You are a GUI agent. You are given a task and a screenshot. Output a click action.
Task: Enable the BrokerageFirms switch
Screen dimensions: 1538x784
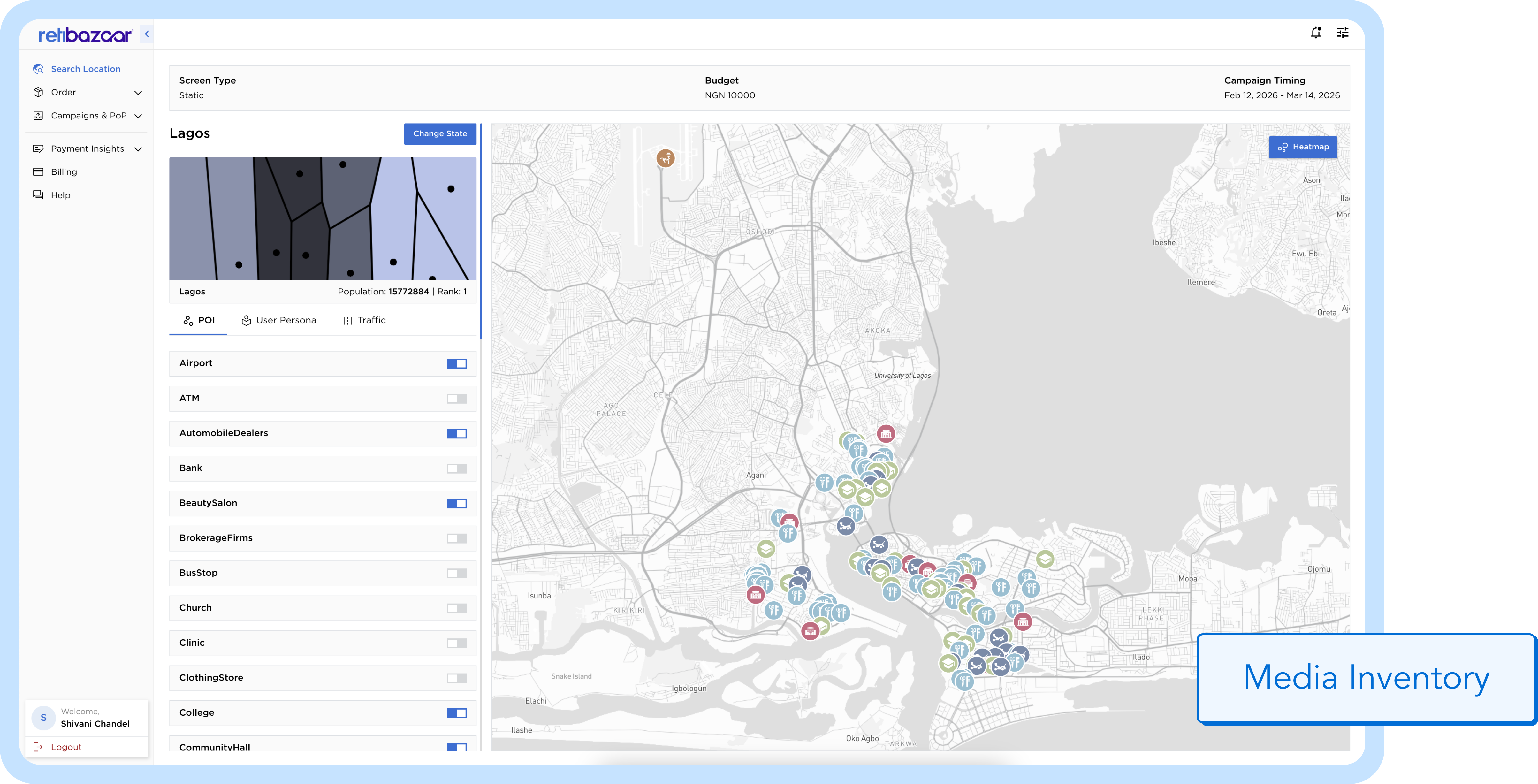pyautogui.click(x=457, y=539)
